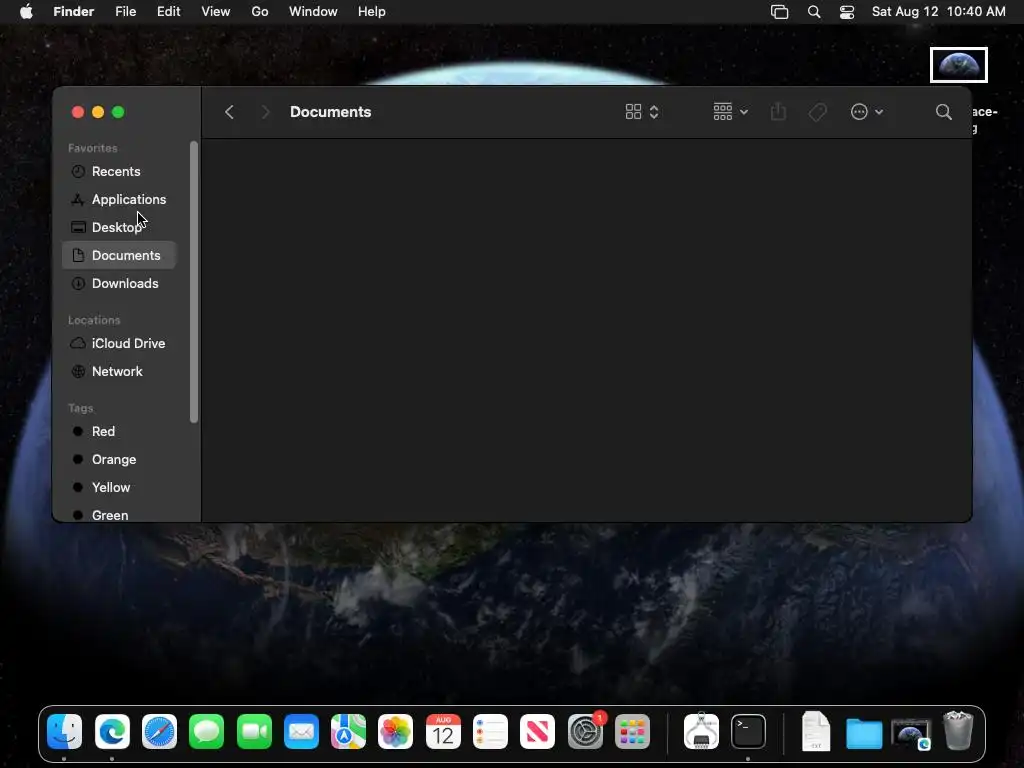The image size is (1024, 768).
Task: Open Messages from the Dock
Action: (206, 731)
